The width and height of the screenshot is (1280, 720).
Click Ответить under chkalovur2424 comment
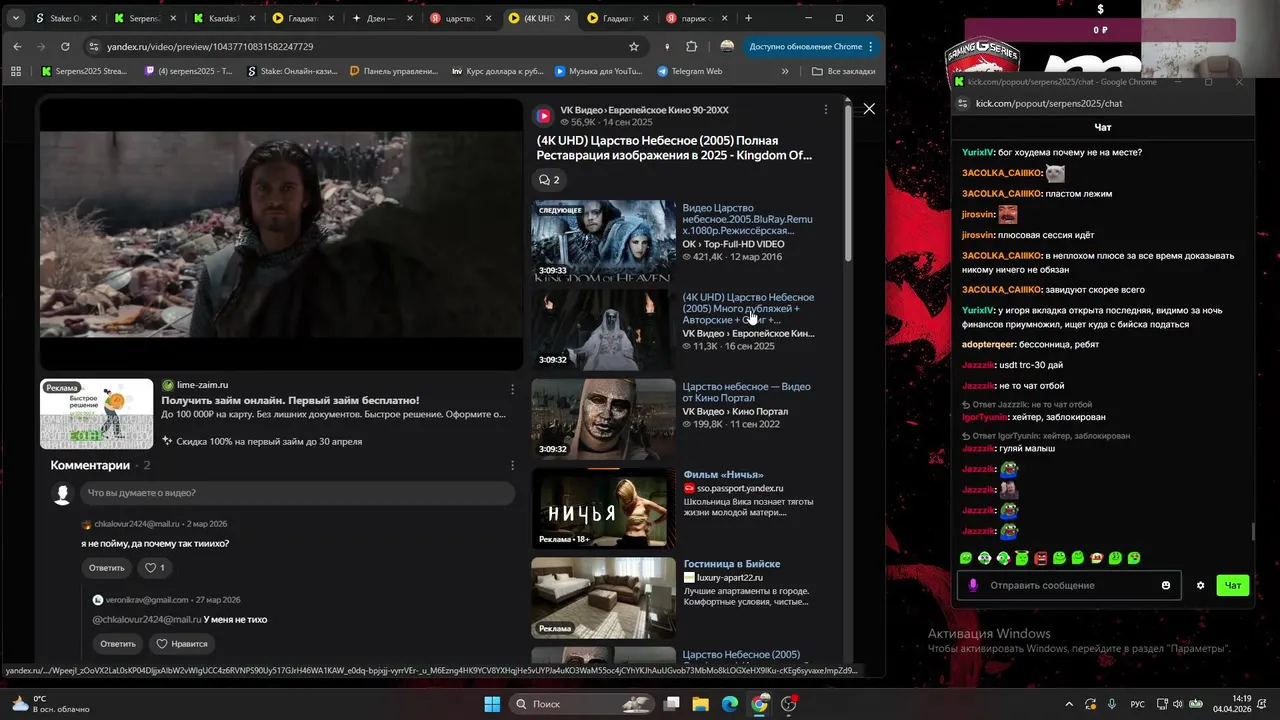click(x=107, y=568)
